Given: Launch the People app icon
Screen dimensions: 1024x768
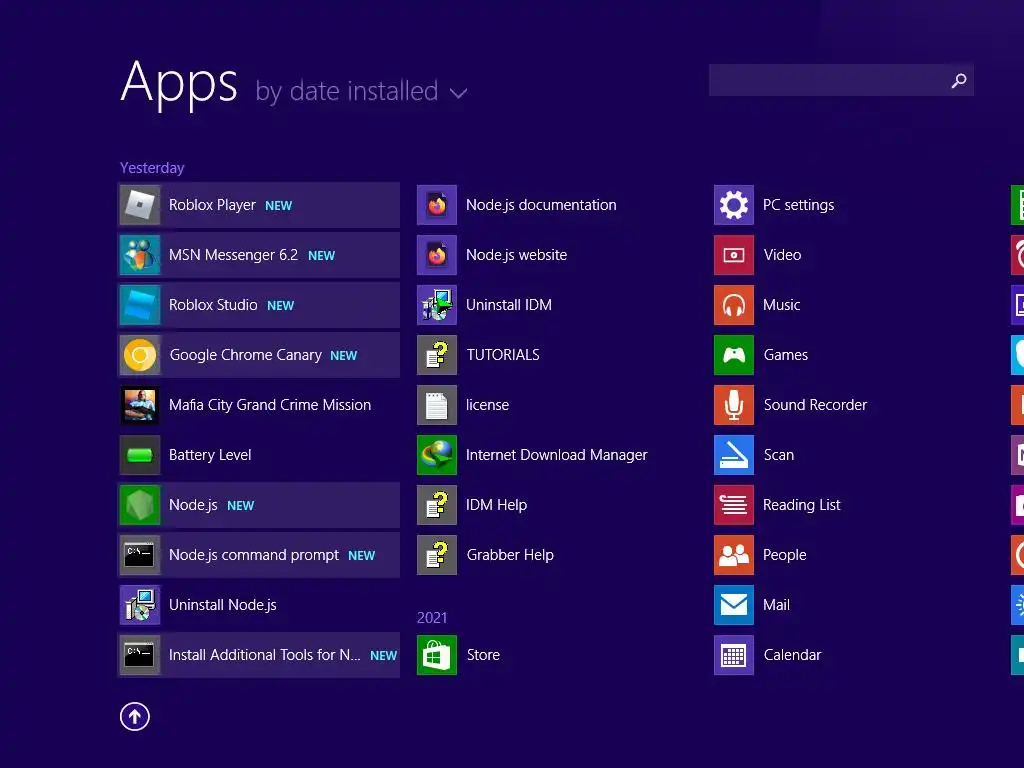Looking at the screenshot, I should point(734,555).
